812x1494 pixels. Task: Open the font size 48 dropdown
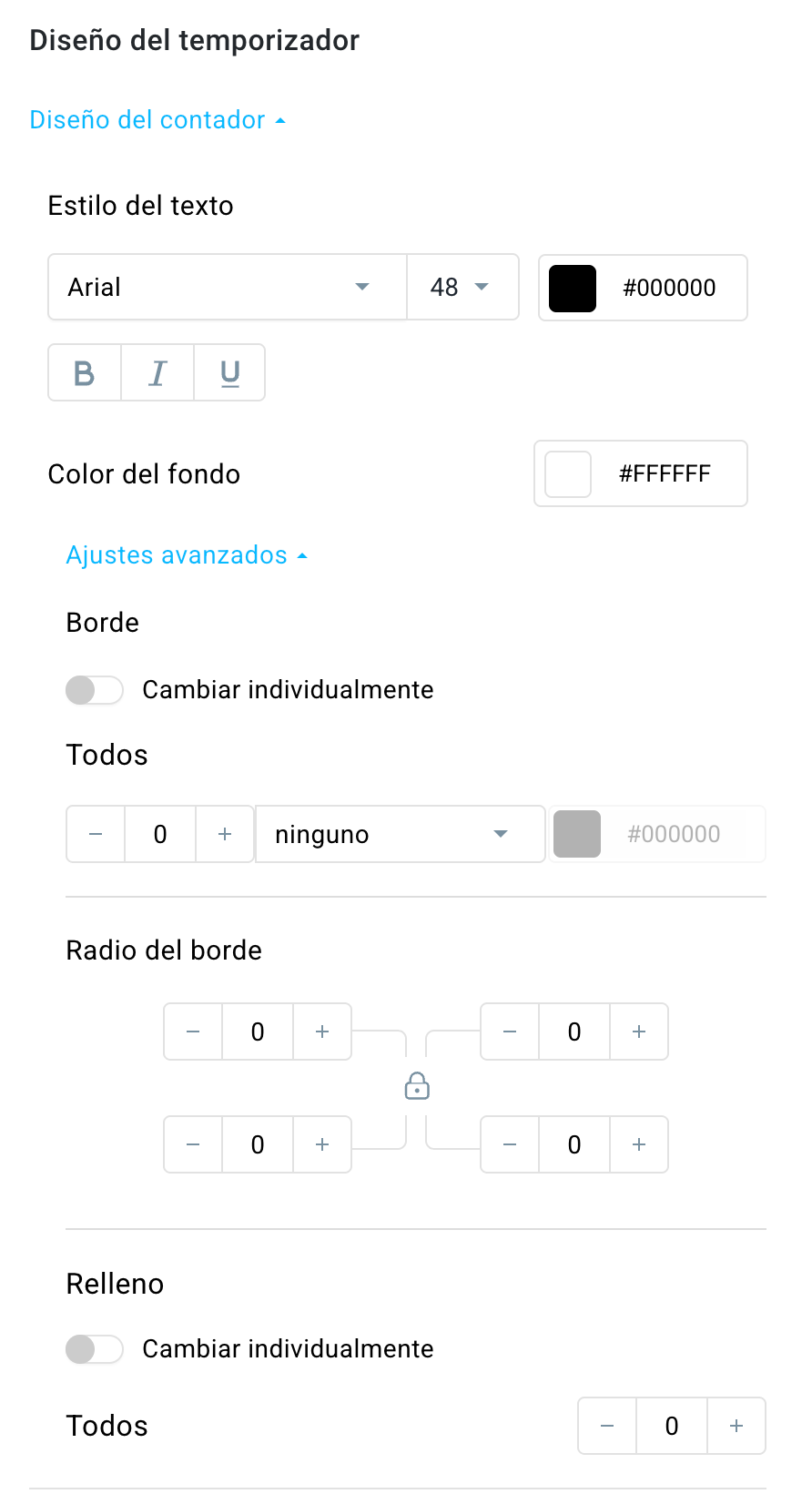click(462, 288)
